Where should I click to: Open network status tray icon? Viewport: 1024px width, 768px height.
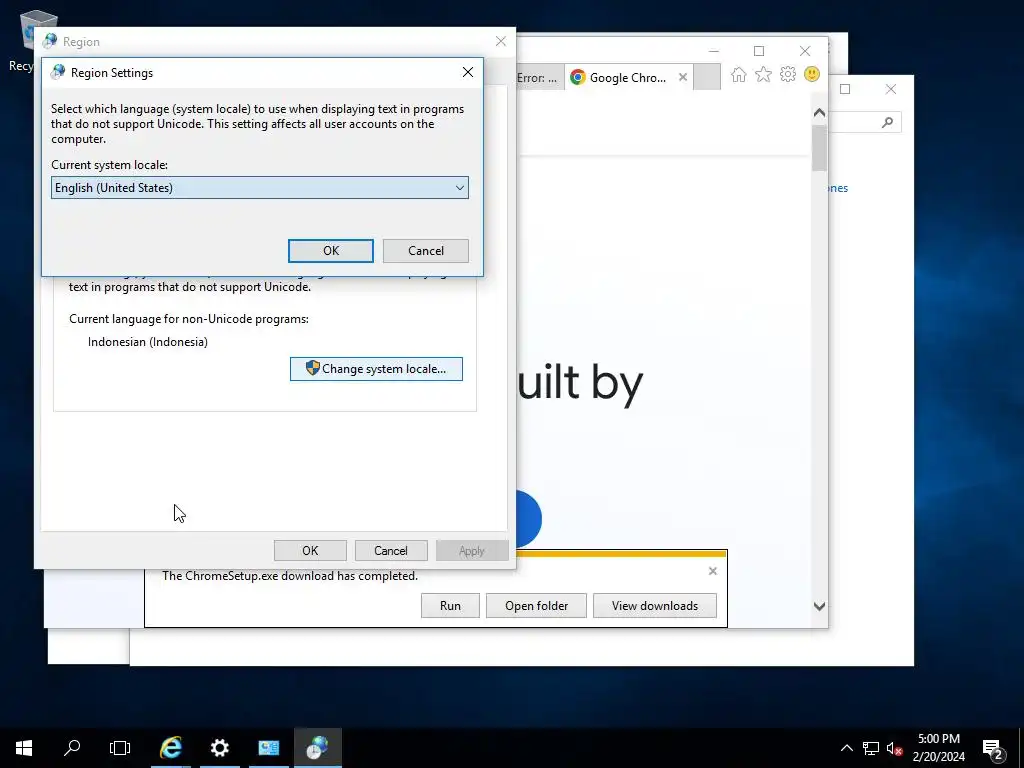tap(871, 748)
